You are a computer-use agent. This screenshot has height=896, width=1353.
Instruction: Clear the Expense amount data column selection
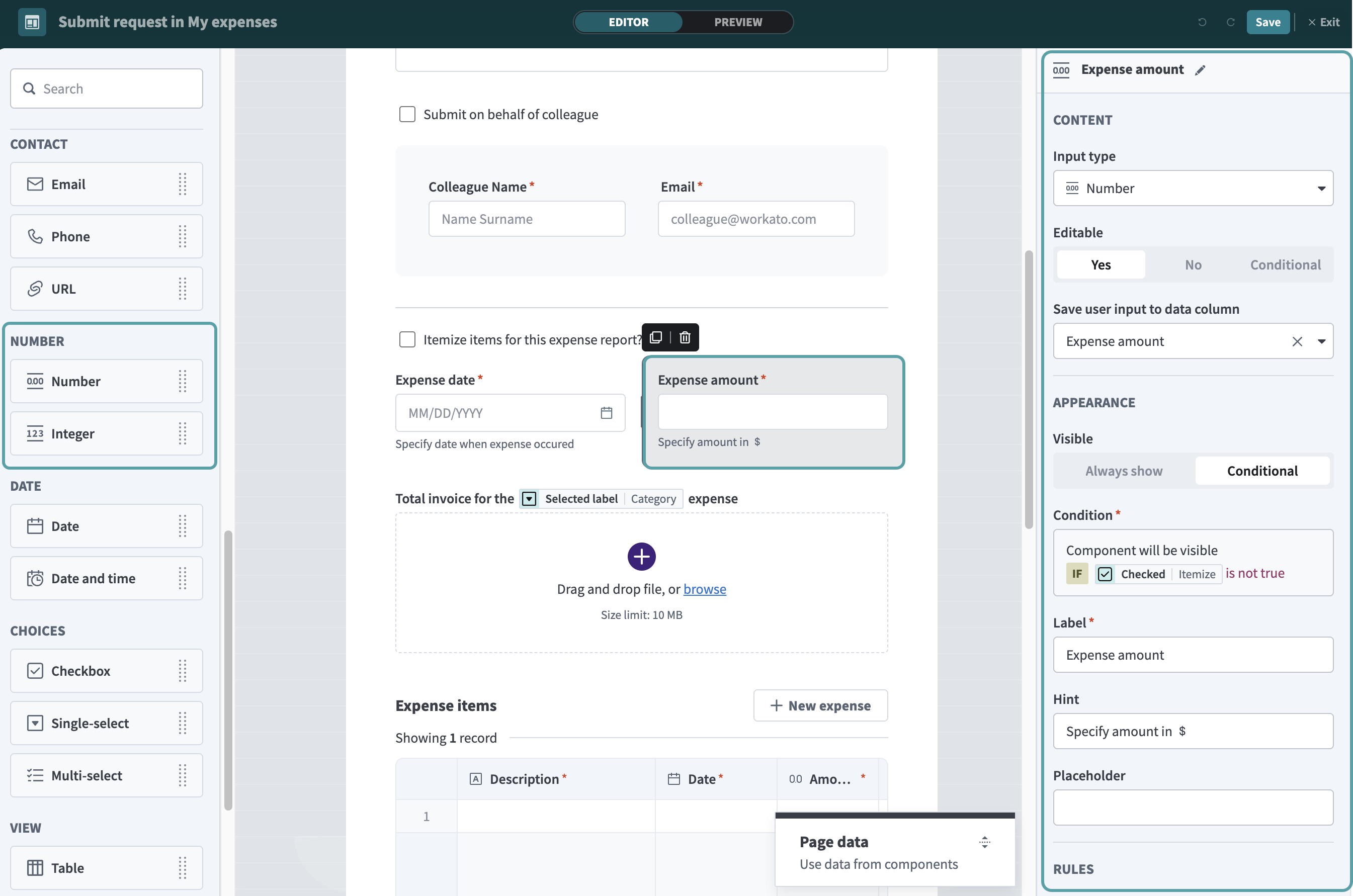coord(1297,341)
